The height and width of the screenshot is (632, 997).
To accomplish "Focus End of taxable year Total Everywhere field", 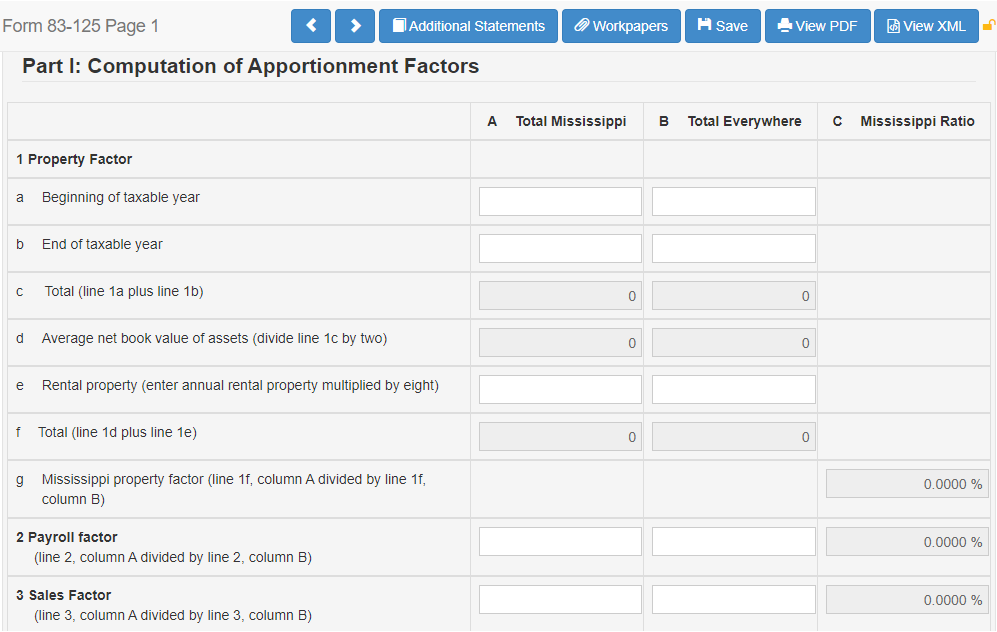I will 733,248.
